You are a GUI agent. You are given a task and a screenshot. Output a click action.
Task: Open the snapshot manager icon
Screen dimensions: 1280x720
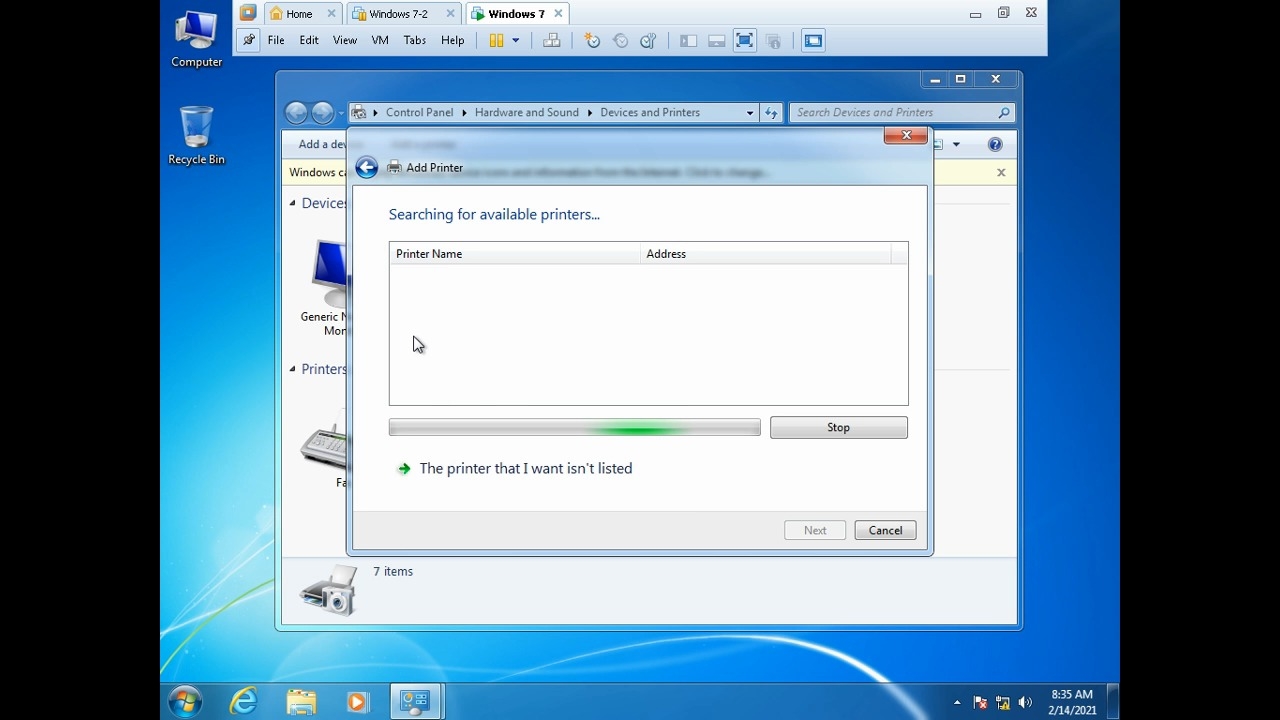click(x=648, y=41)
